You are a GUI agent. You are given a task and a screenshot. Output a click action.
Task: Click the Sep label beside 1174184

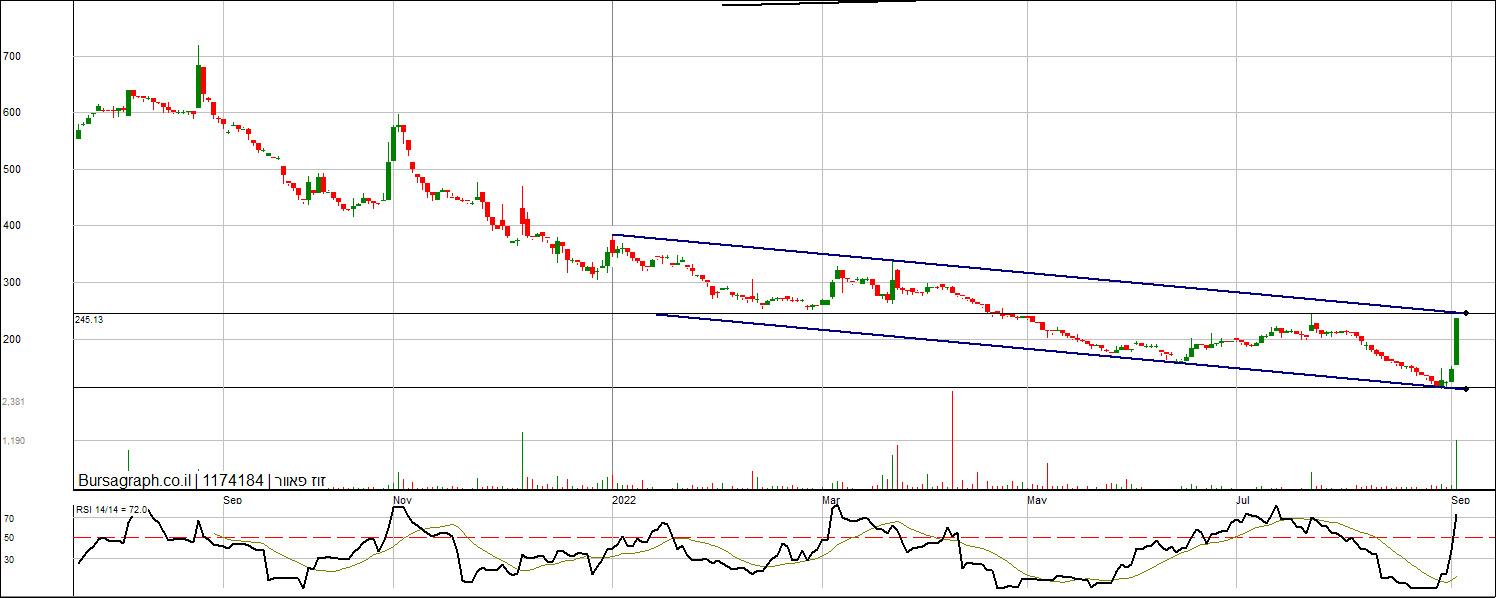coord(232,499)
